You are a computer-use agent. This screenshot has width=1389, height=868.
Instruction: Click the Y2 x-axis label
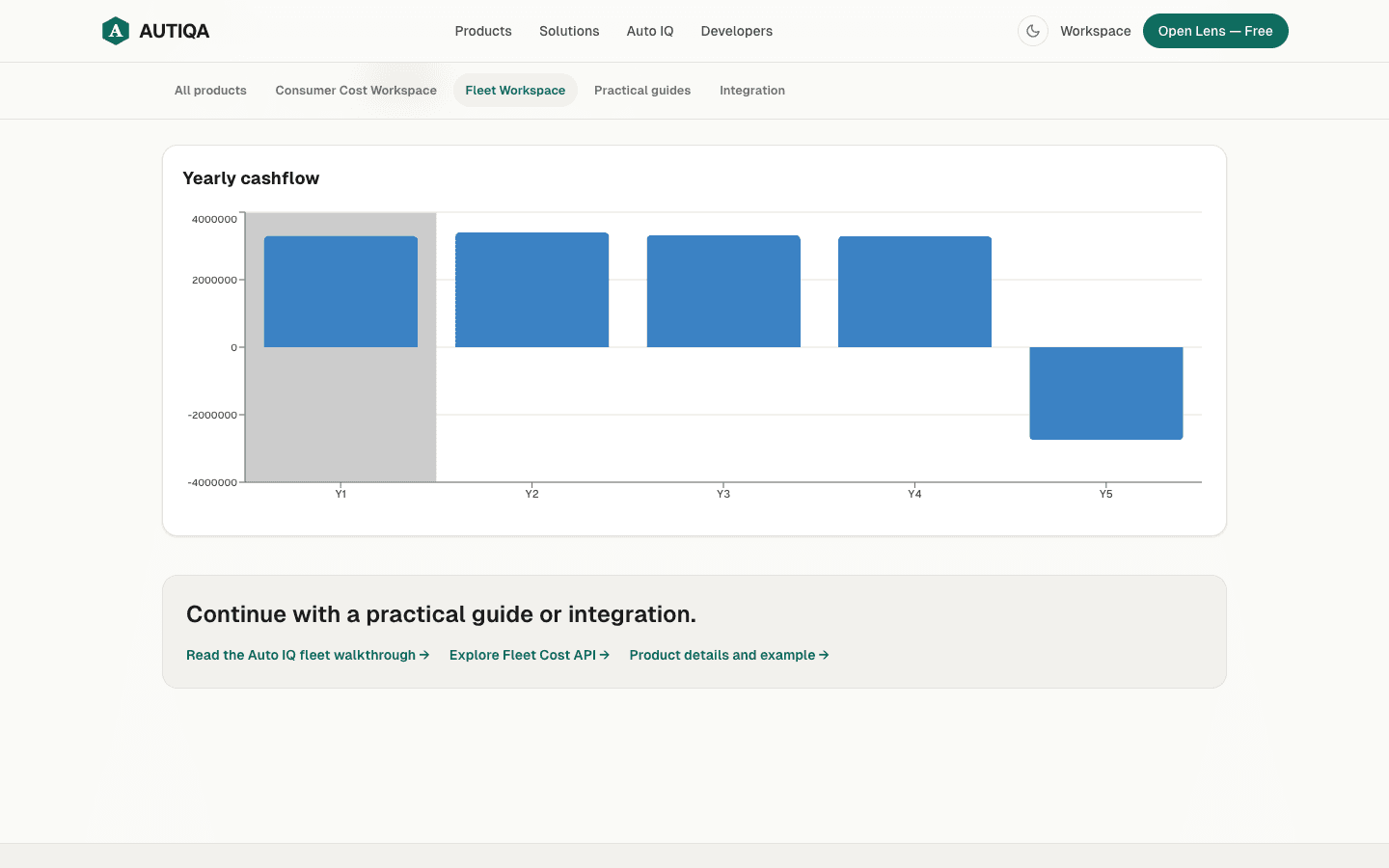point(532,494)
